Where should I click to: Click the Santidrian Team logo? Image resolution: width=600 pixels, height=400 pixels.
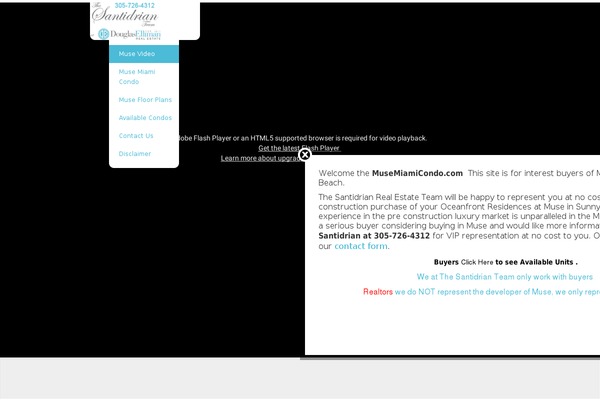pyautogui.click(x=125, y=15)
